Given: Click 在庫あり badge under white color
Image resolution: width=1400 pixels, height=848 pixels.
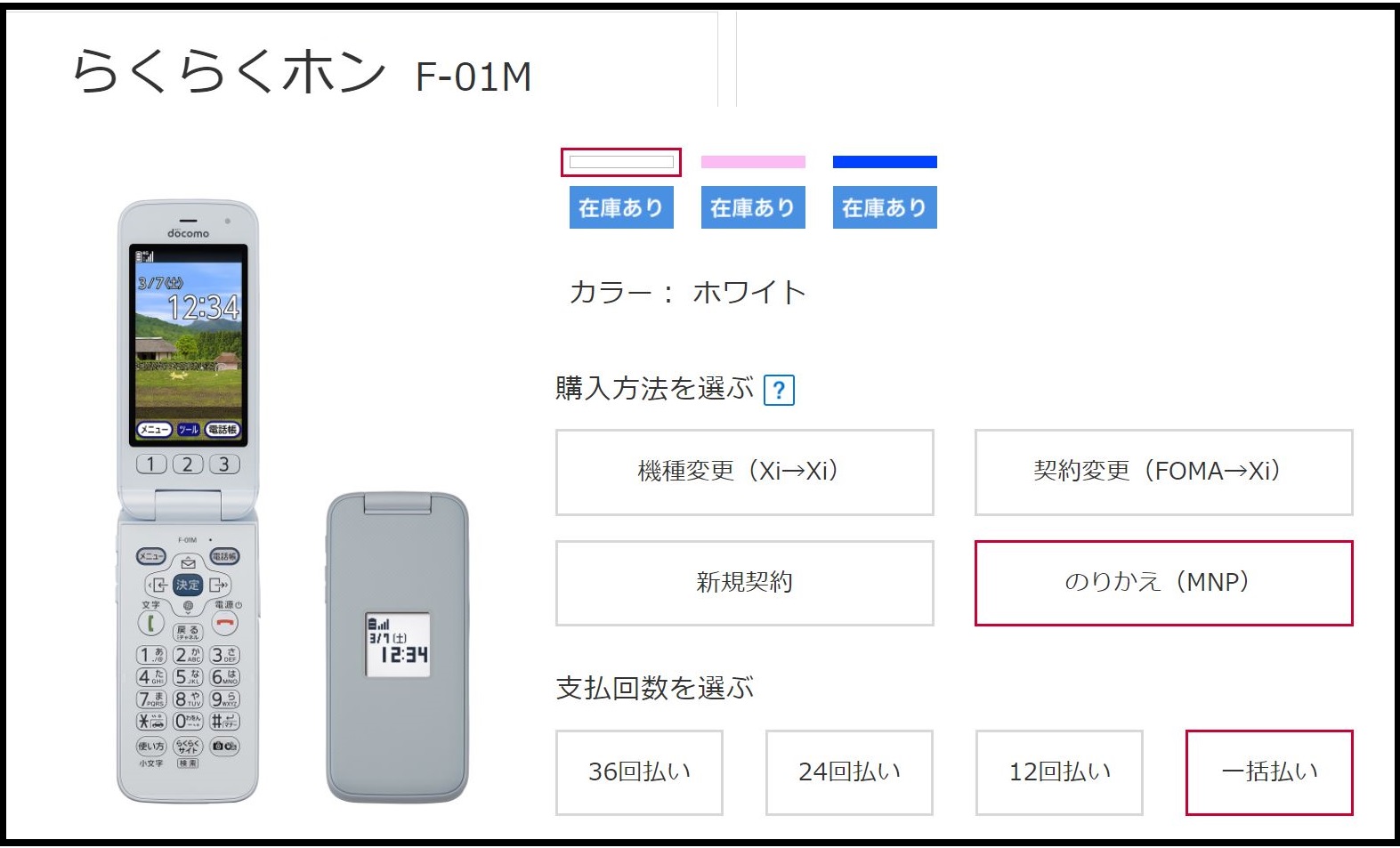Looking at the screenshot, I should (621, 207).
